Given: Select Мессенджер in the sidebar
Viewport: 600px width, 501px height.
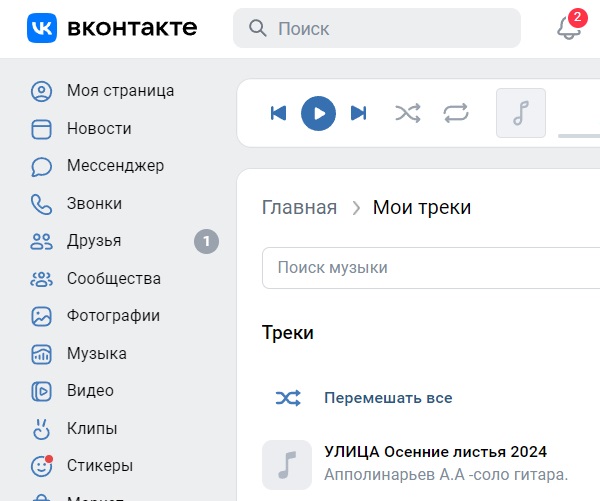Looking at the screenshot, I should click(116, 166).
